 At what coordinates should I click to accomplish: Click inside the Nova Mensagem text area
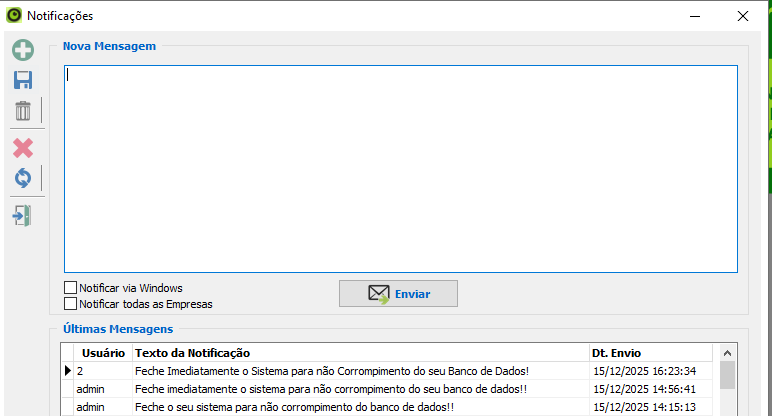(x=400, y=168)
